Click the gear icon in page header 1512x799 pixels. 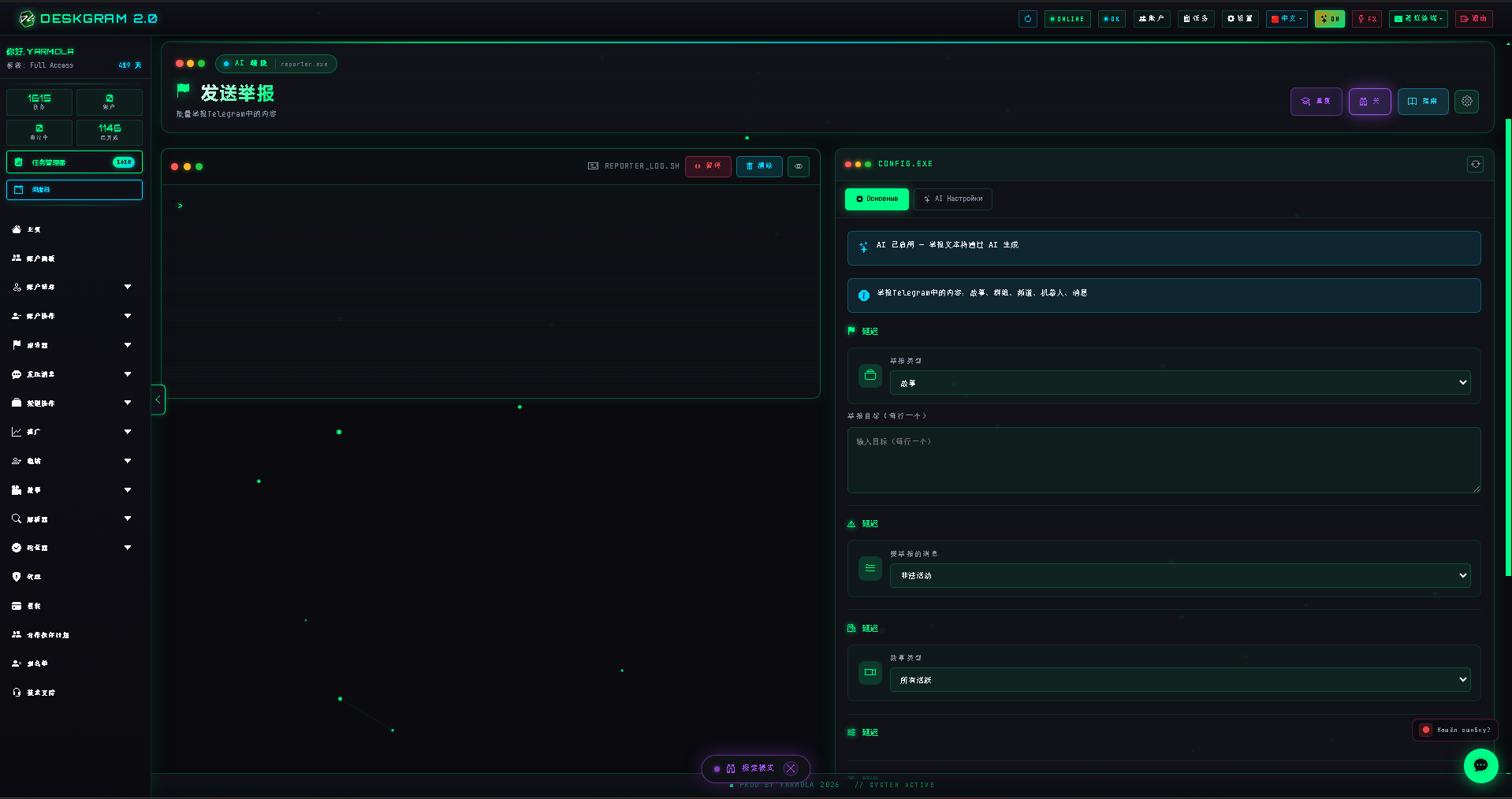coord(1466,102)
